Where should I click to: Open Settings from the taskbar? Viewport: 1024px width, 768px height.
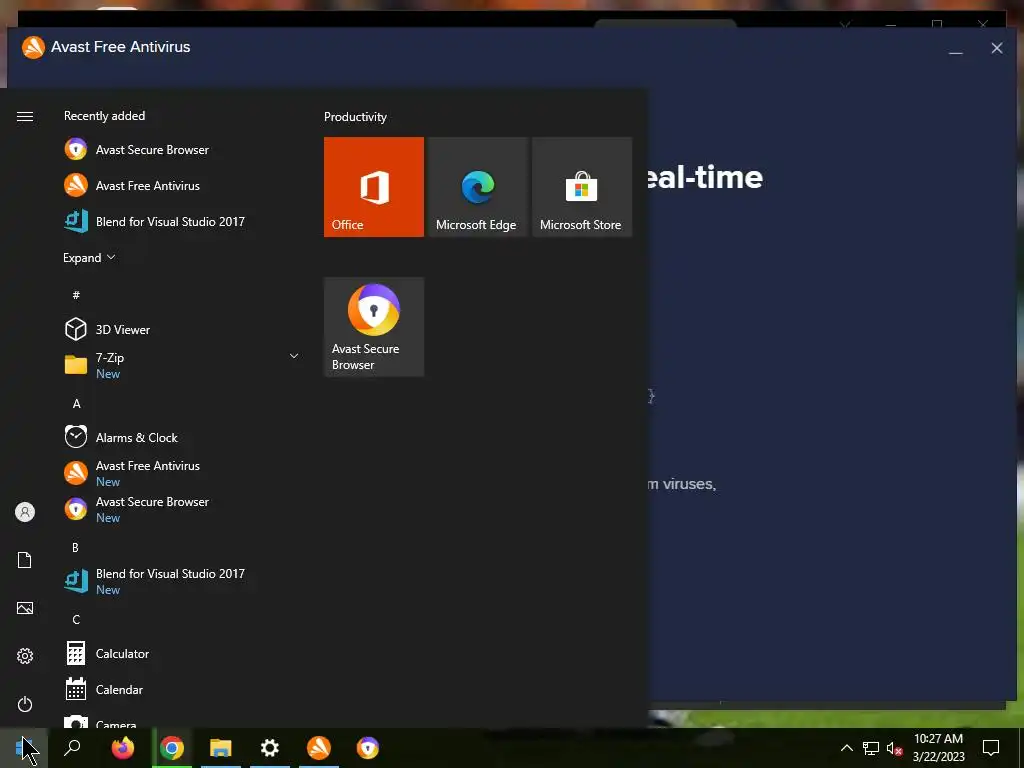pyautogui.click(x=270, y=748)
